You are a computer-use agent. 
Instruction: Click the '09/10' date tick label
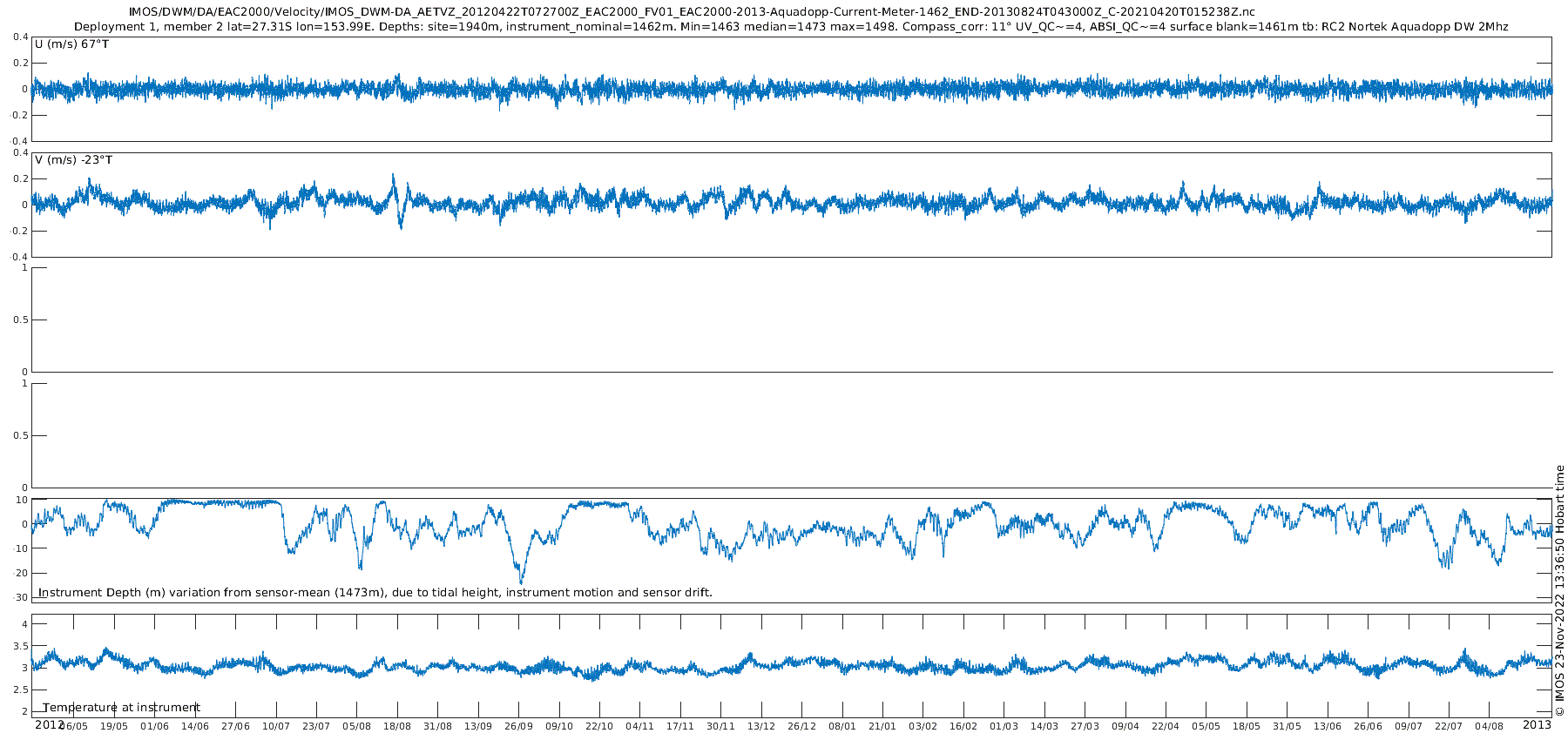(x=559, y=726)
